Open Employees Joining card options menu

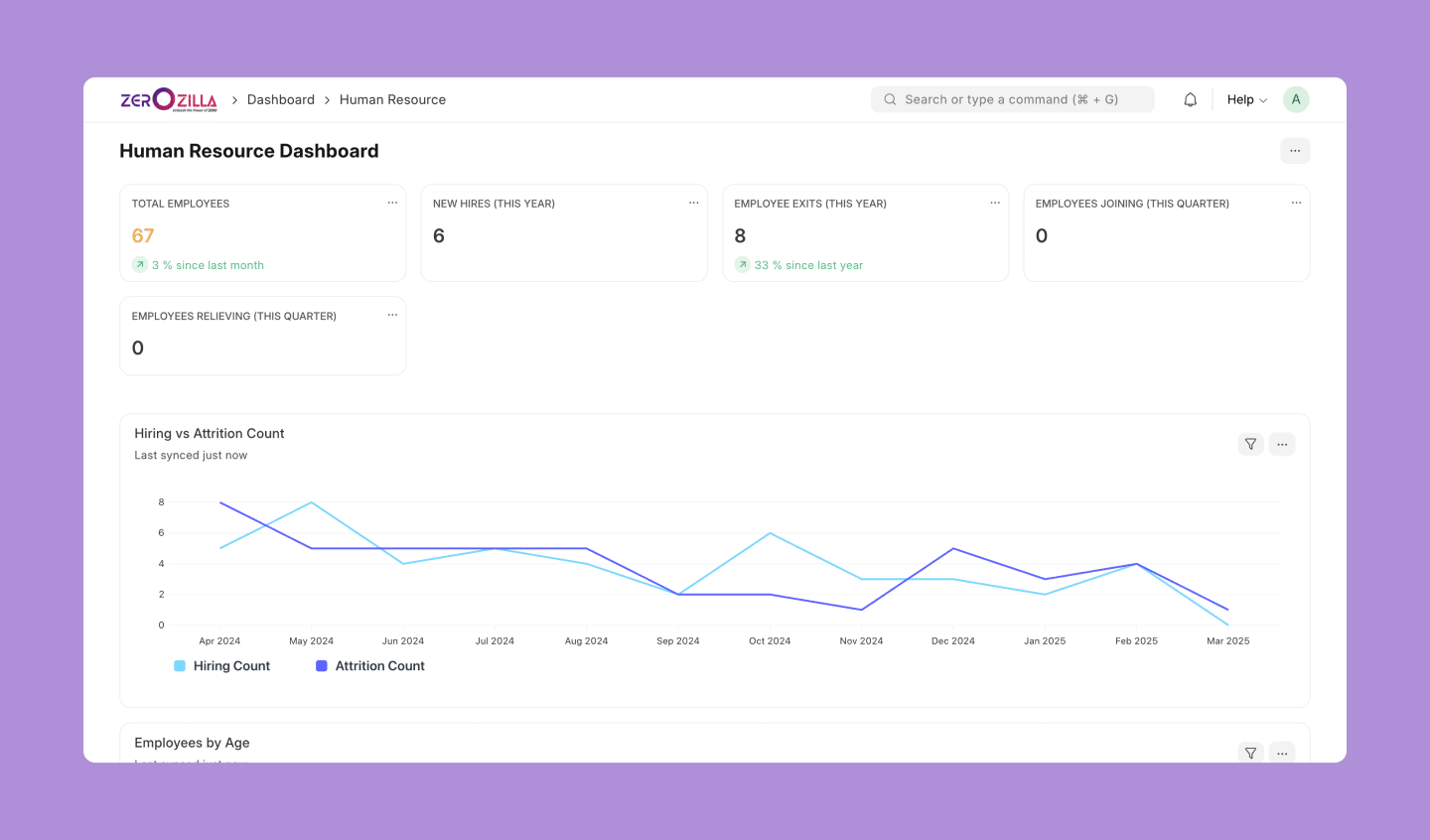[1296, 203]
